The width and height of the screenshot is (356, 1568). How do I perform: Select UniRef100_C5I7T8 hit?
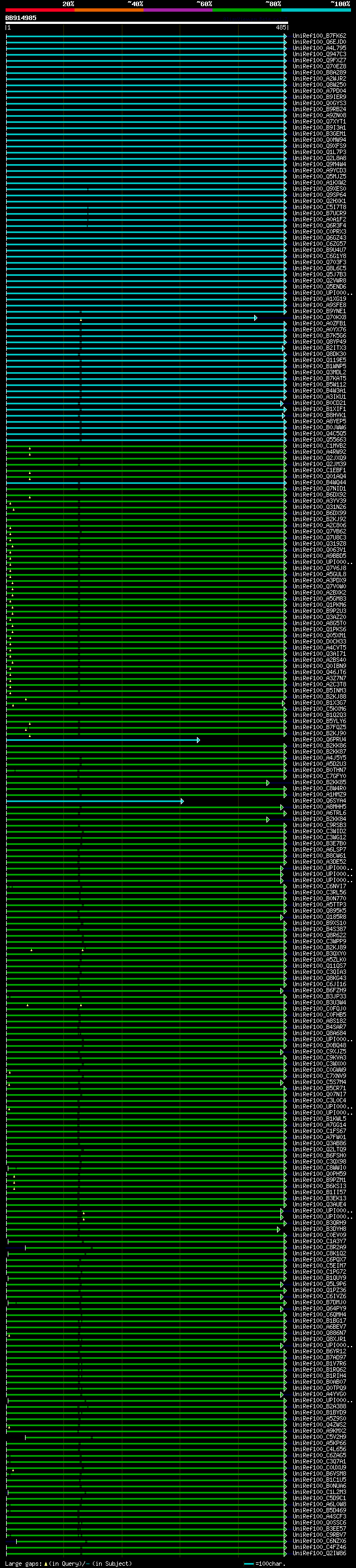coord(319,207)
